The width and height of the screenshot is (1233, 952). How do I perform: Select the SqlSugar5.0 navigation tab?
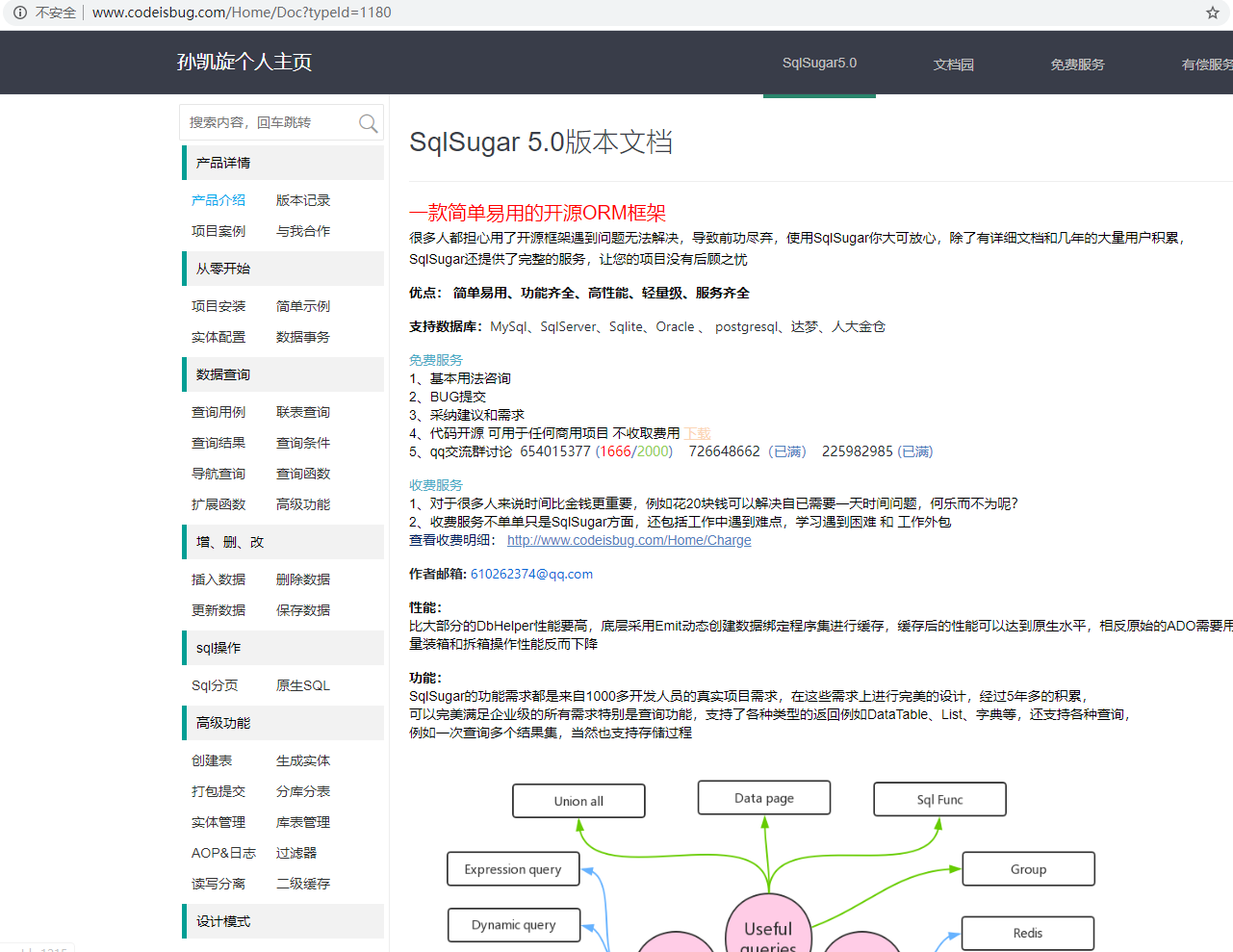pyautogui.click(x=819, y=62)
